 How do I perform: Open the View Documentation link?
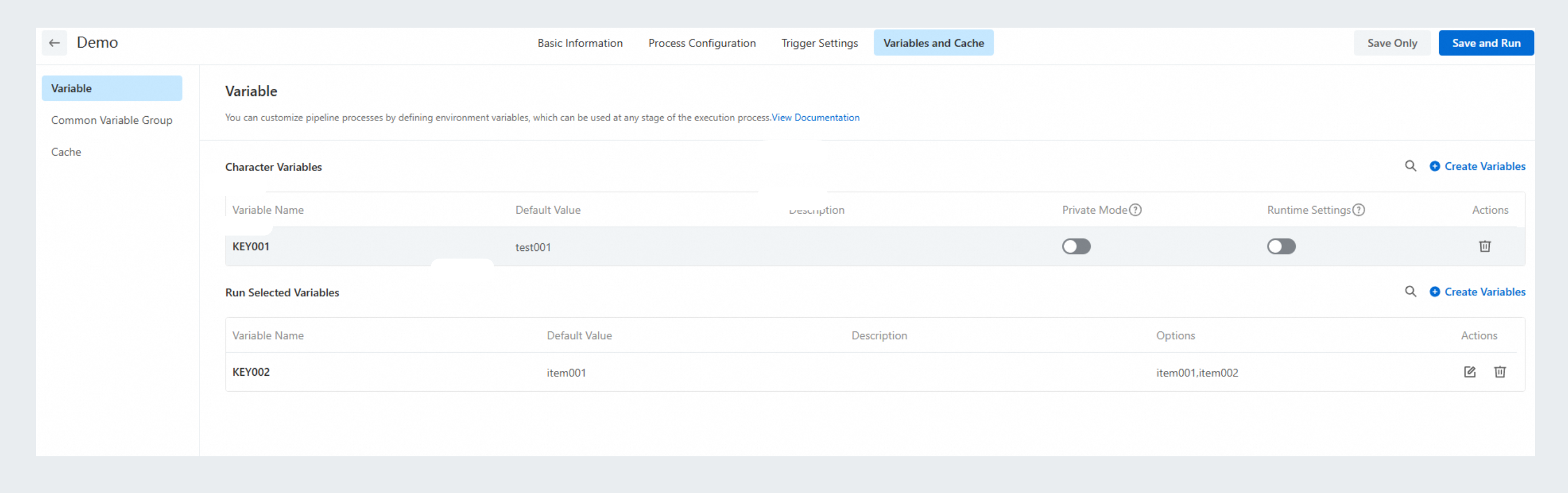click(816, 117)
